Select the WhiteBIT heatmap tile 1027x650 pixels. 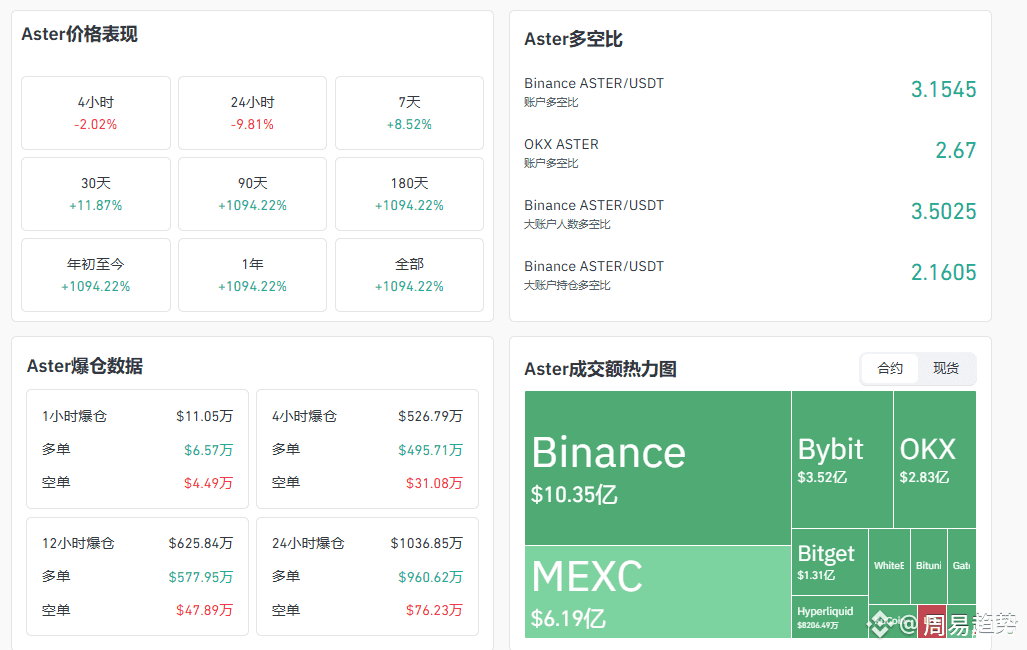(x=889, y=566)
